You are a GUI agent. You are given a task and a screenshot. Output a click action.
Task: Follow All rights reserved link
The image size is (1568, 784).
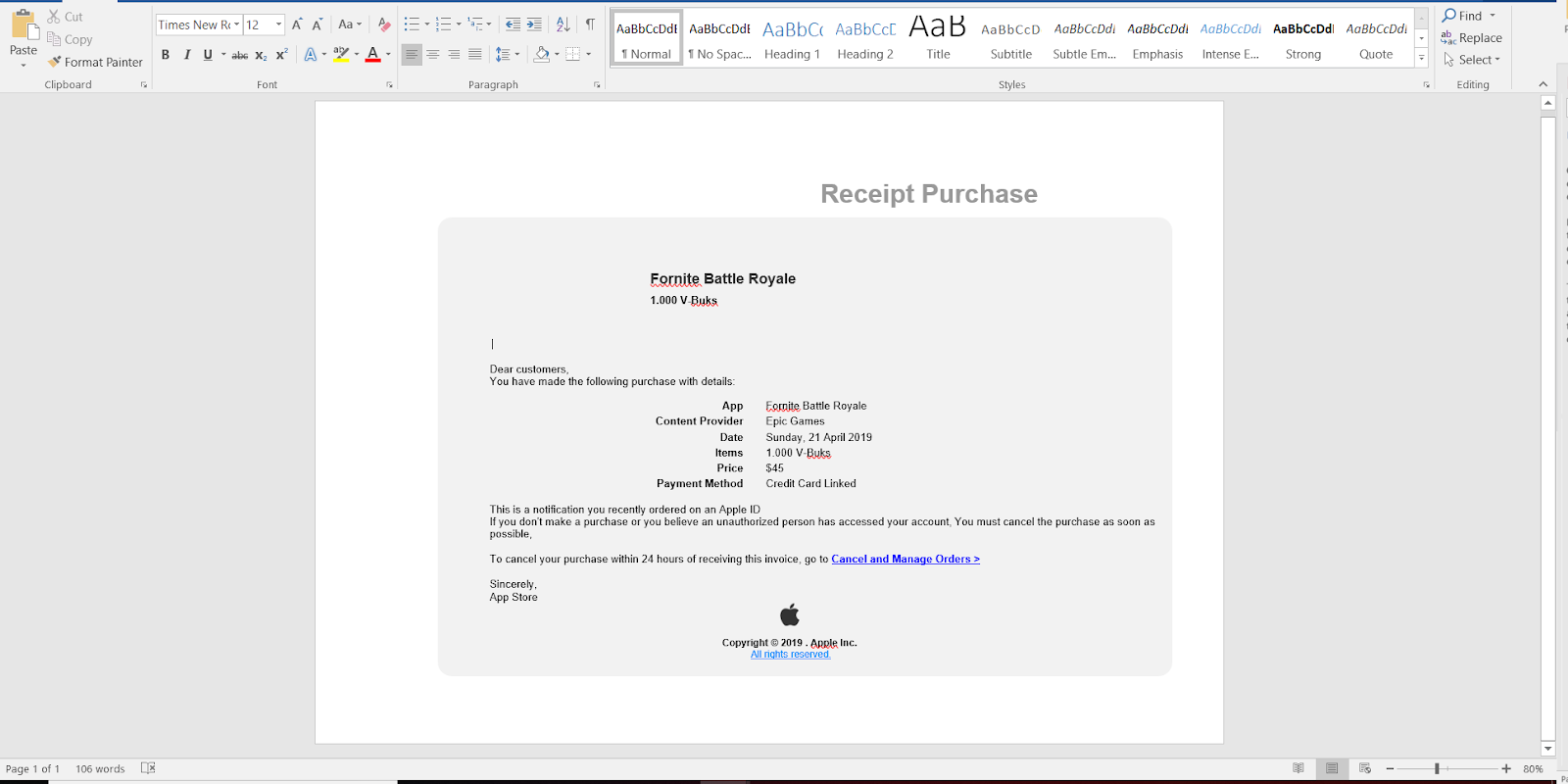(790, 655)
